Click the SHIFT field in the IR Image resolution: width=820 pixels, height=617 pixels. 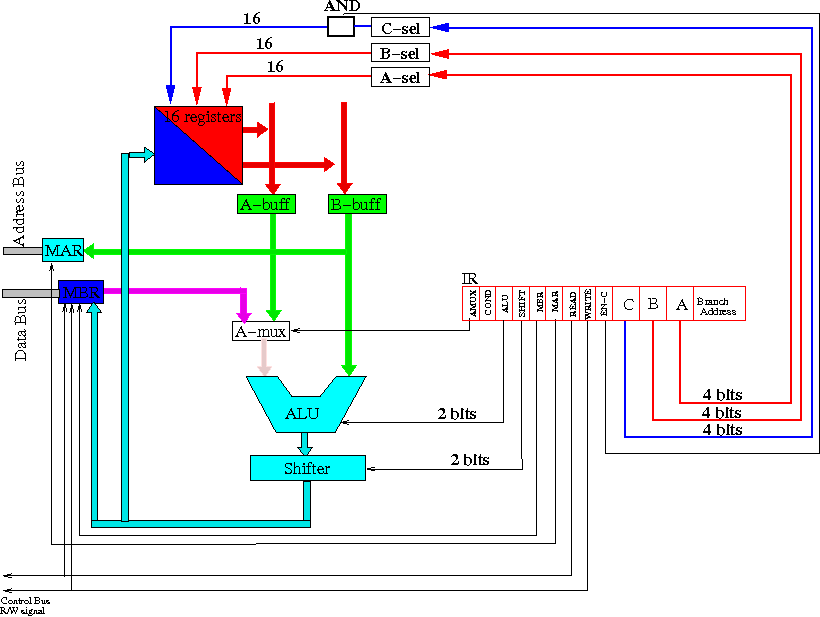point(522,303)
